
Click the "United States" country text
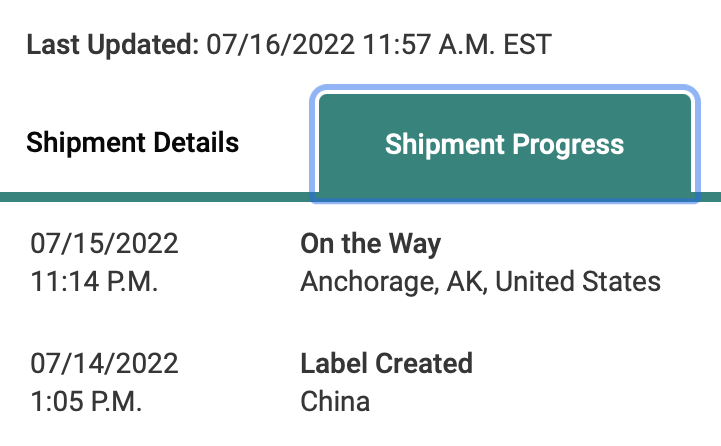pyautogui.click(x=578, y=282)
